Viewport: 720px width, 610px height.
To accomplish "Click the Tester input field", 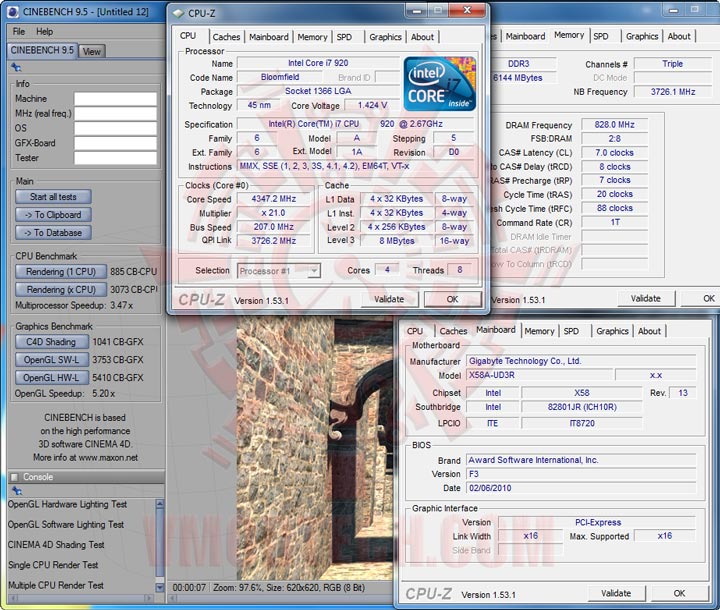I will pyautogui.click(x=115, y=158).
